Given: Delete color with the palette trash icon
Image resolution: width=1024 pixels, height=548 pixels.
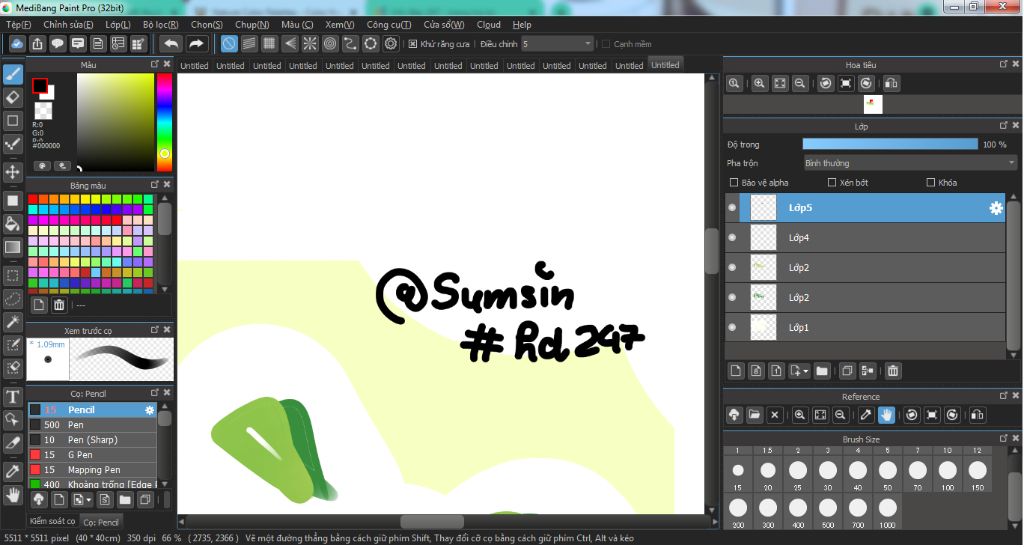Looking at the screenshot, I should coord(59,304).
